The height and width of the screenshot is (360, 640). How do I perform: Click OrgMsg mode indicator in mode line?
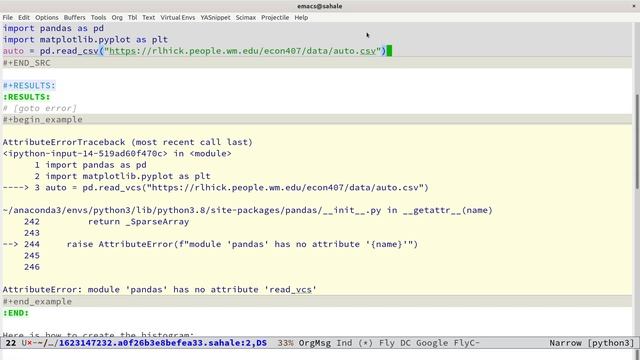(315, 343)
